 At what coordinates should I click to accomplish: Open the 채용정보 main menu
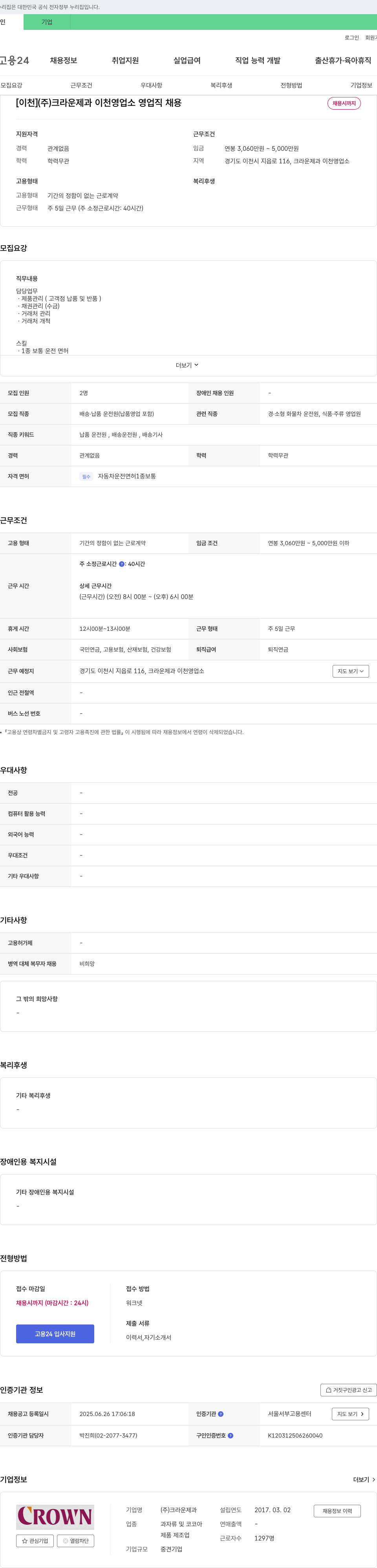click(63, 60)
